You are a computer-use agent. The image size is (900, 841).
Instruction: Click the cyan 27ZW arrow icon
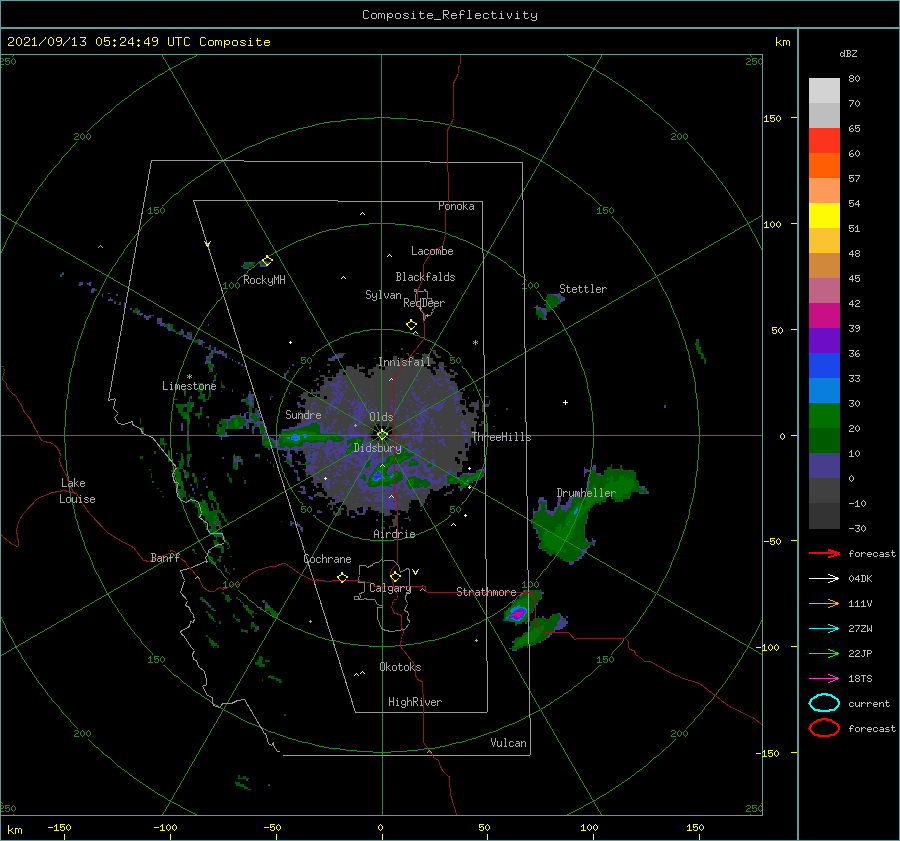coord(824,629)
